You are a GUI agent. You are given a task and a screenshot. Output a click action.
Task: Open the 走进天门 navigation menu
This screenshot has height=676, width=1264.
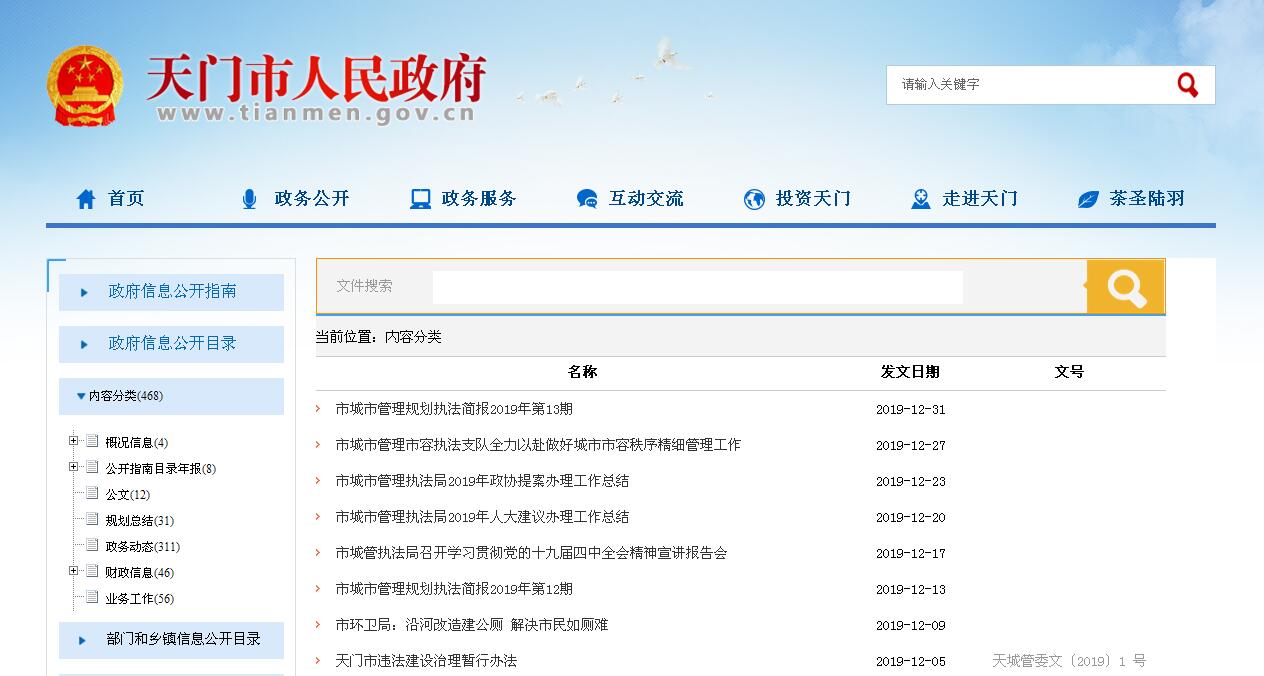click(979, 199)
